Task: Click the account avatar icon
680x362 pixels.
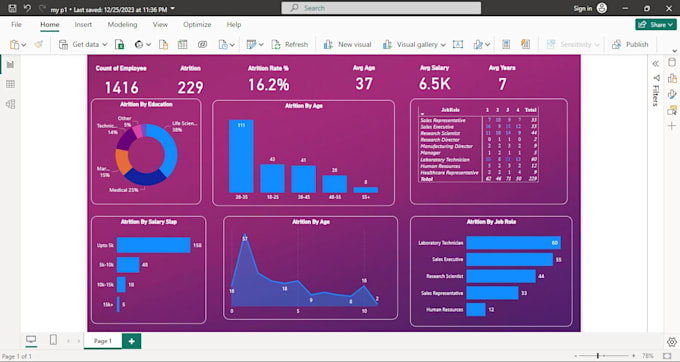Action: point(602,8)
